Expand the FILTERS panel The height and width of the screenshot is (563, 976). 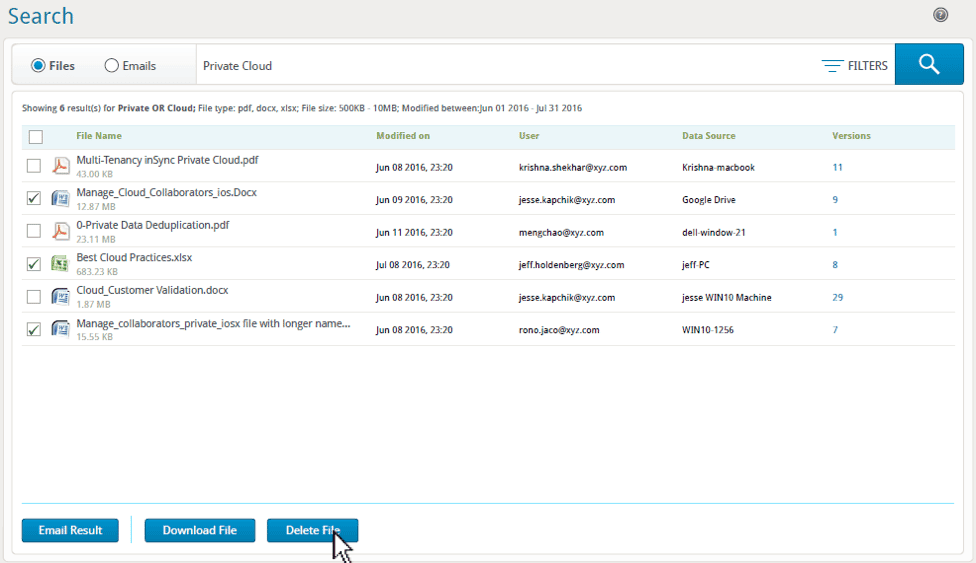click(854, 66)
